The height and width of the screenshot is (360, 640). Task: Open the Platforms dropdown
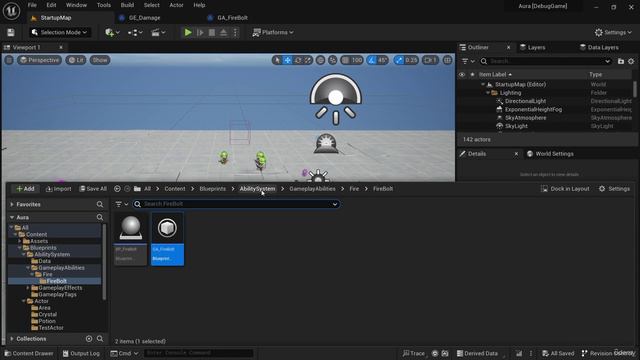[273, 32]
